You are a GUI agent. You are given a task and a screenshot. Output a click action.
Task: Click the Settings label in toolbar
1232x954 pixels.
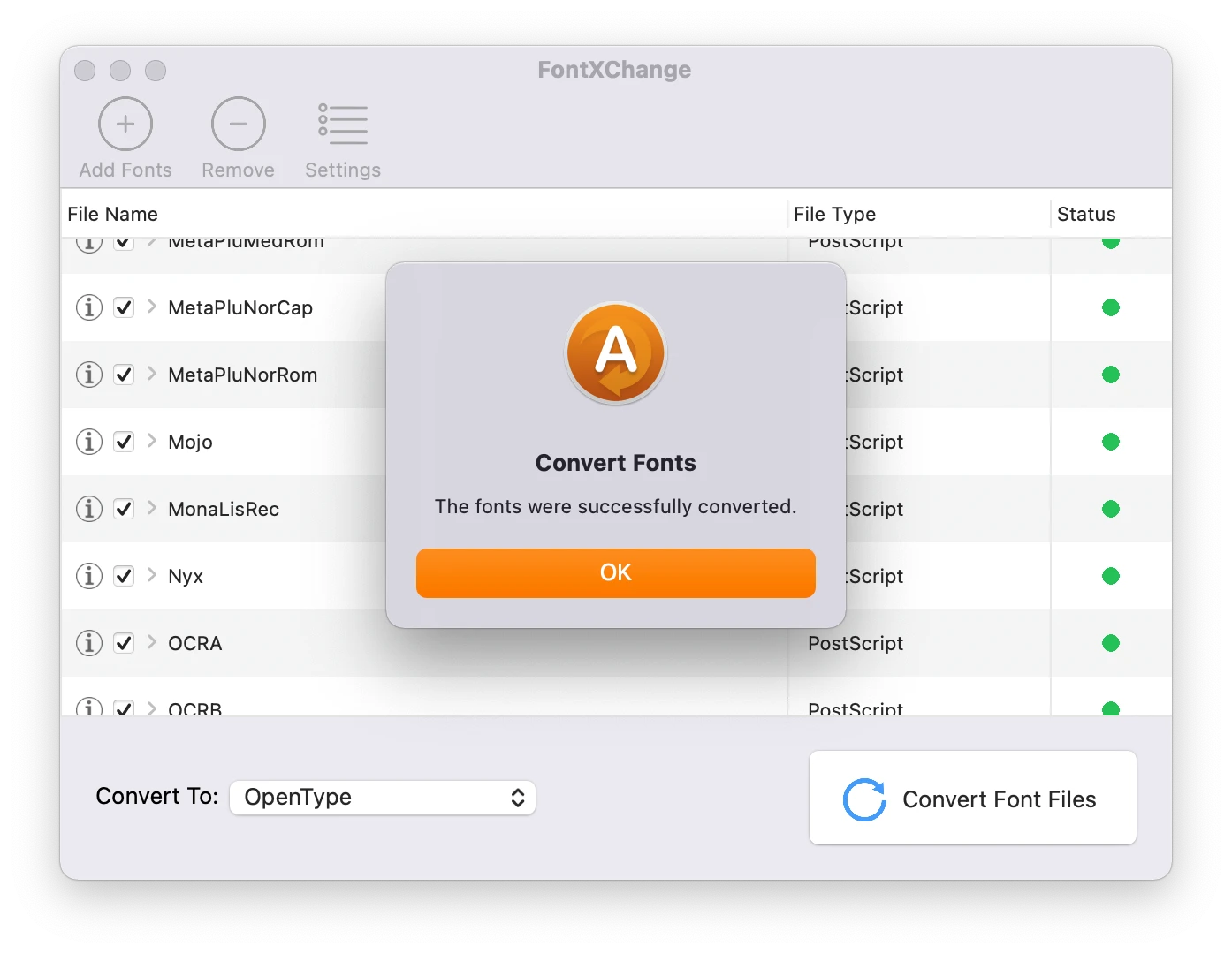pos(343,170)
